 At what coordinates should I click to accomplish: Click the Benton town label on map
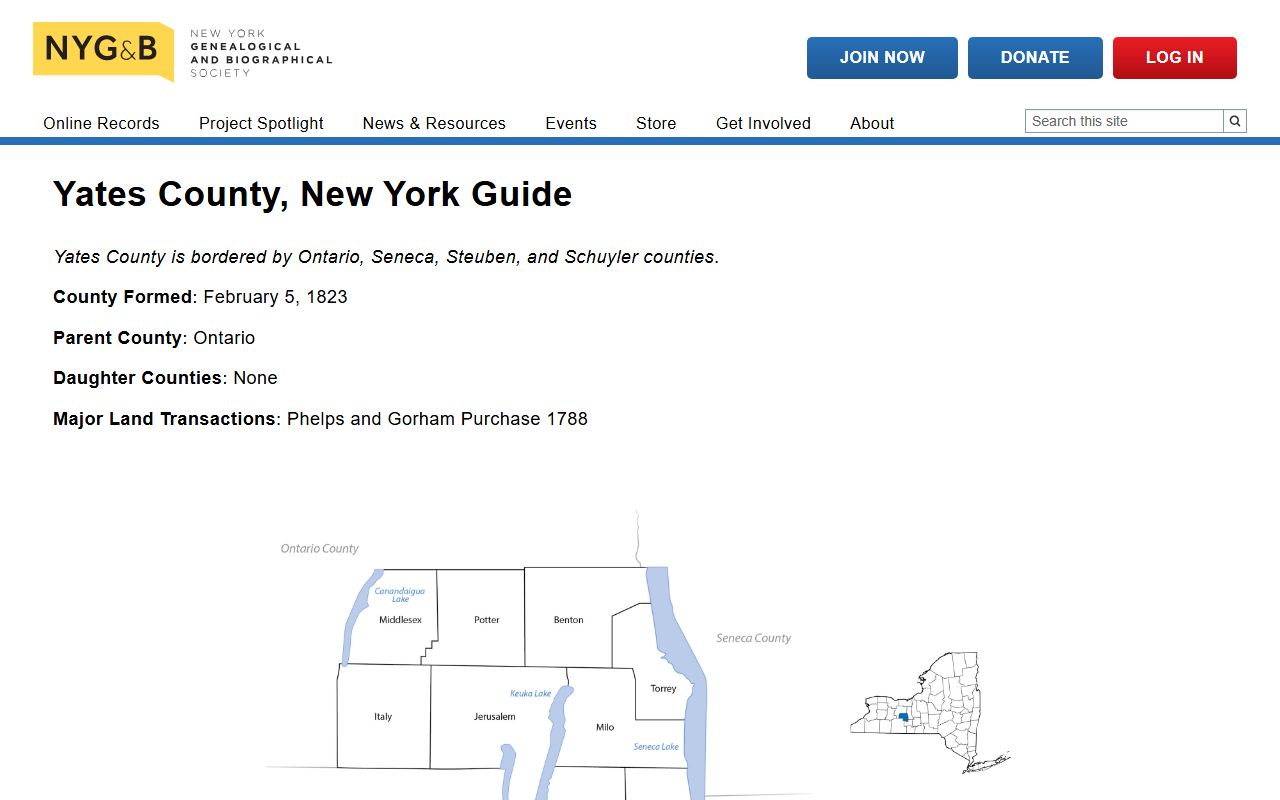click(568, 620)
